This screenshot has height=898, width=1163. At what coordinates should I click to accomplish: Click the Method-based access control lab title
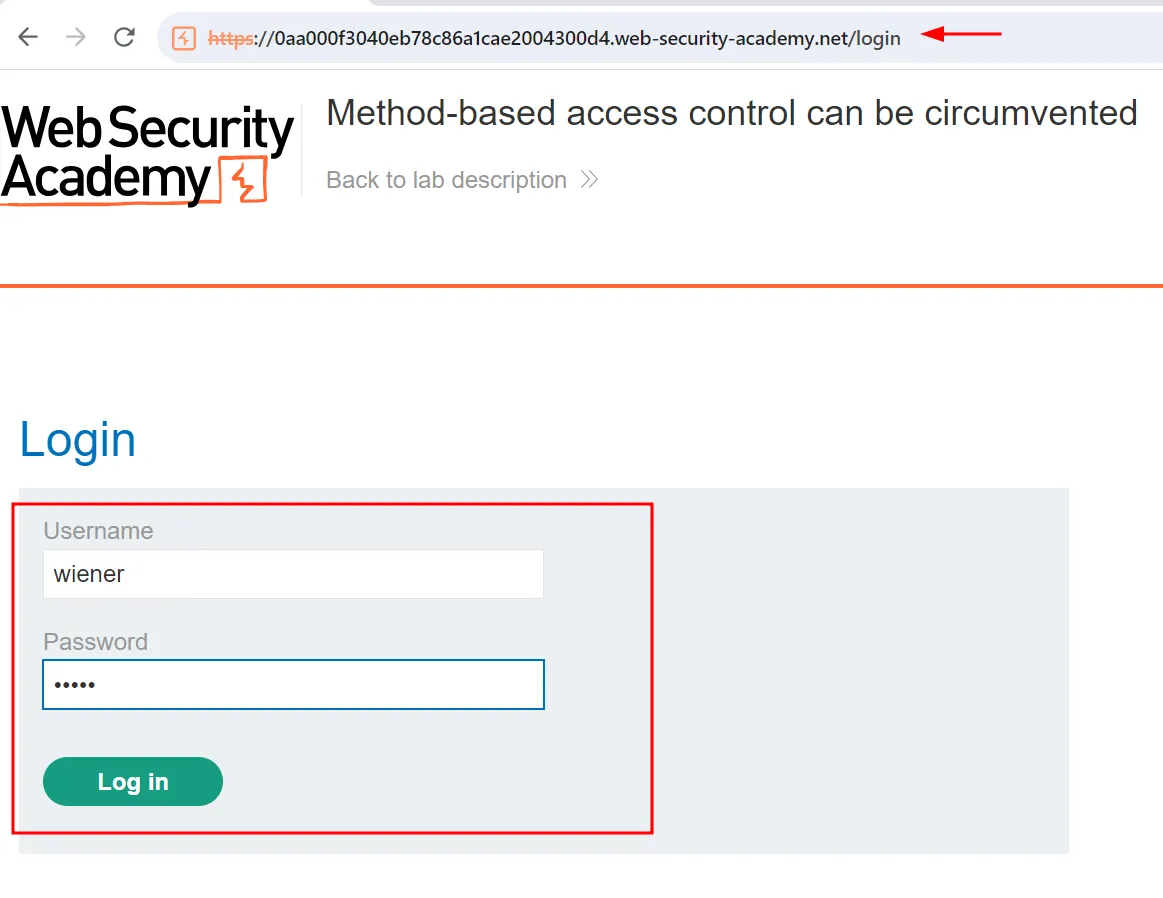(731, 113)
